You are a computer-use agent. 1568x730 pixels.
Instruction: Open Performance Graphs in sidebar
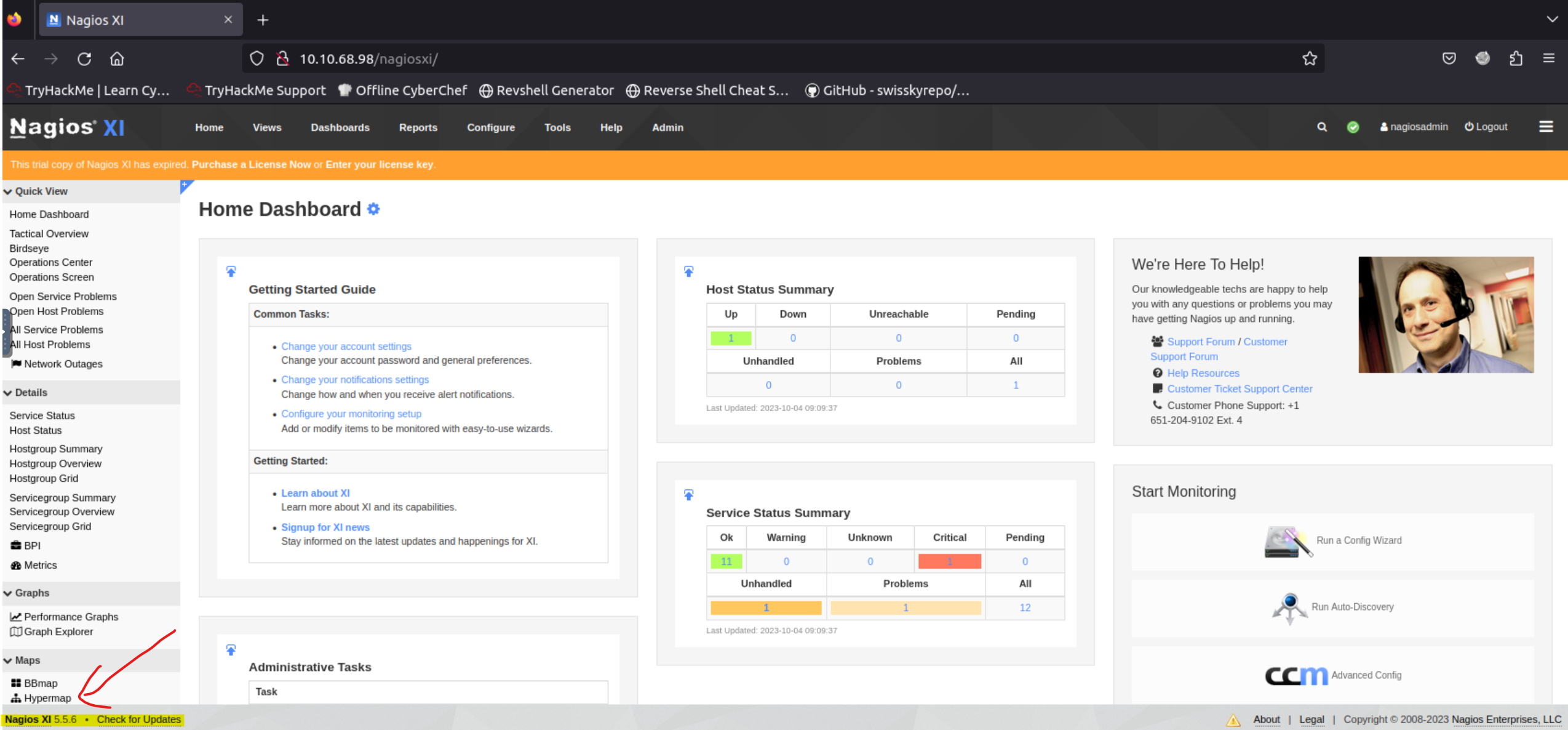[x=64, y=617]
